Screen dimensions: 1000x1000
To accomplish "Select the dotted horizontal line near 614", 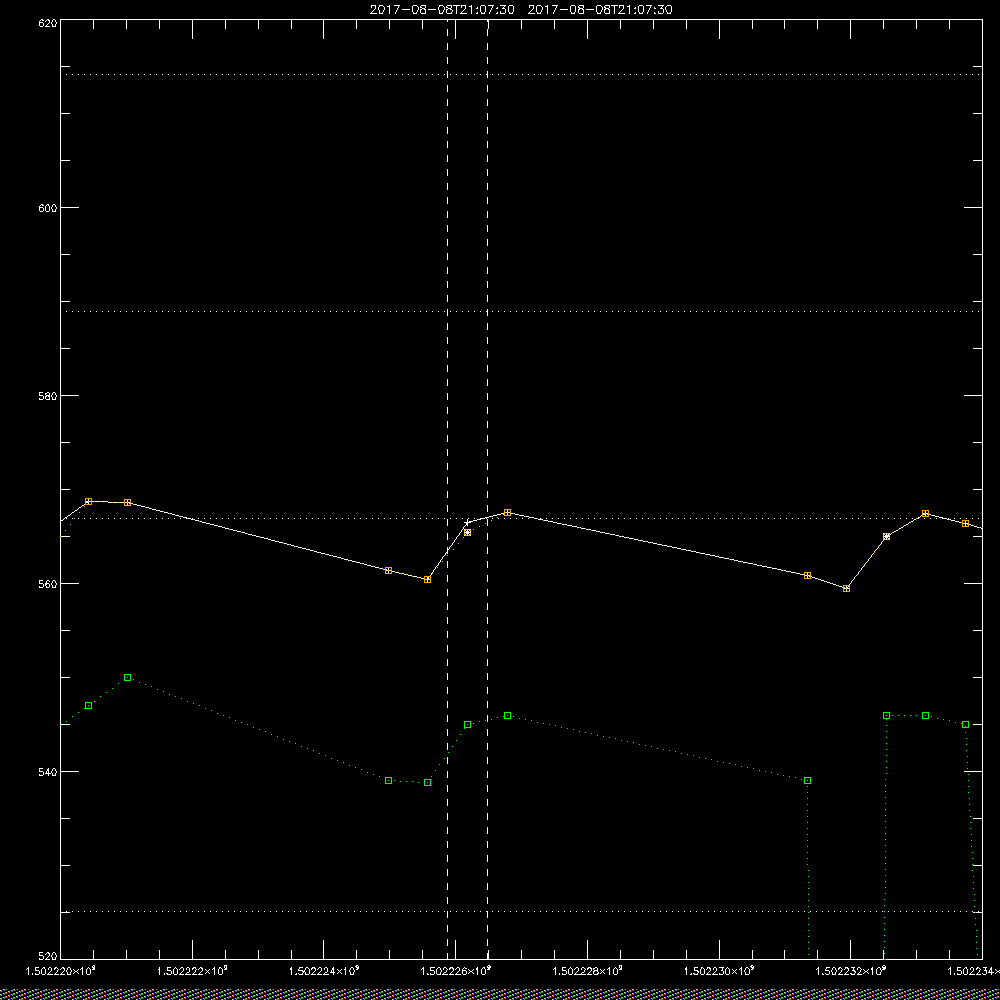I will tap(521, 75).
